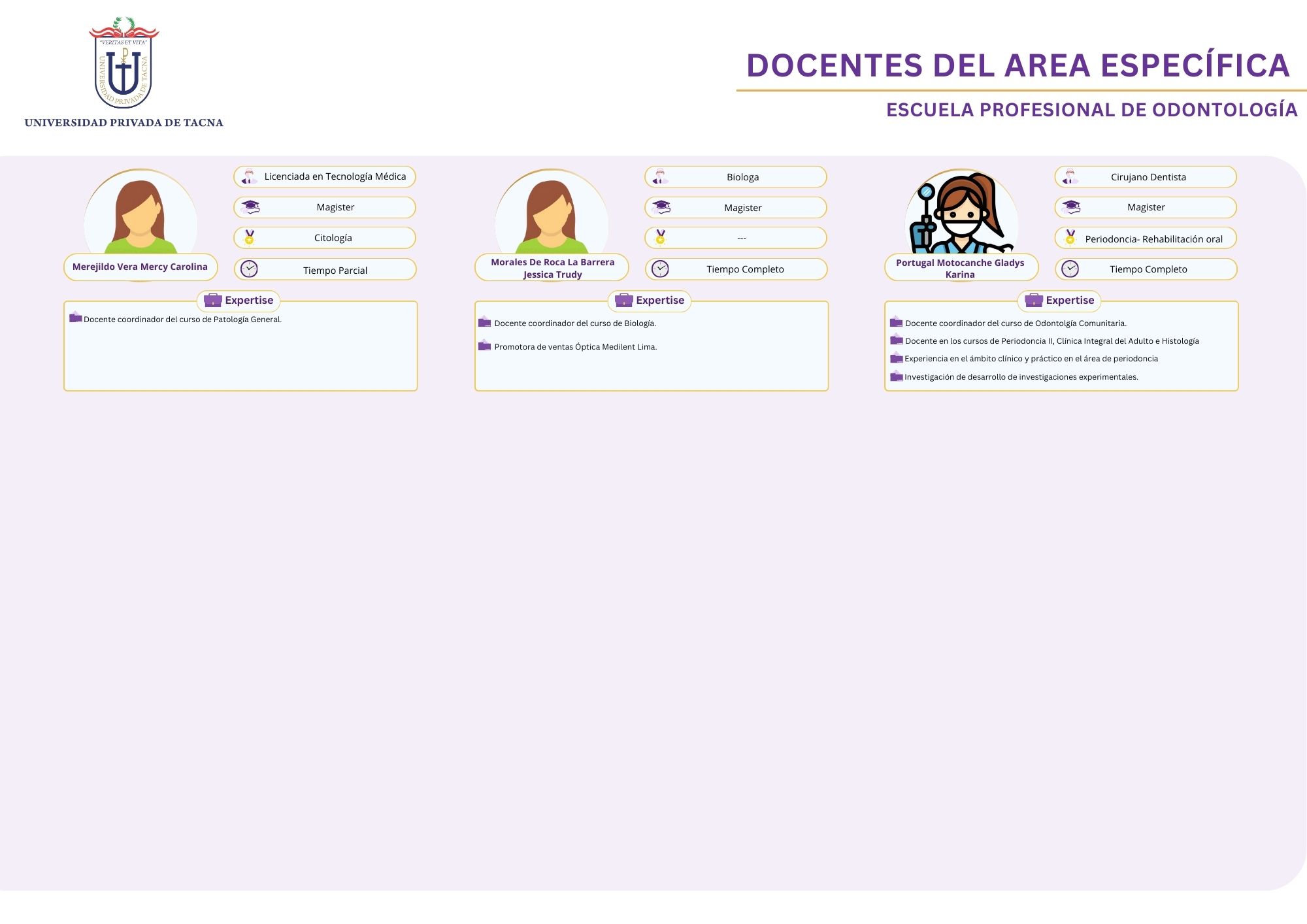Click folder icon beside Óptica Medilent Lima entry
The image size is (1307, 924).
(484, 345)
